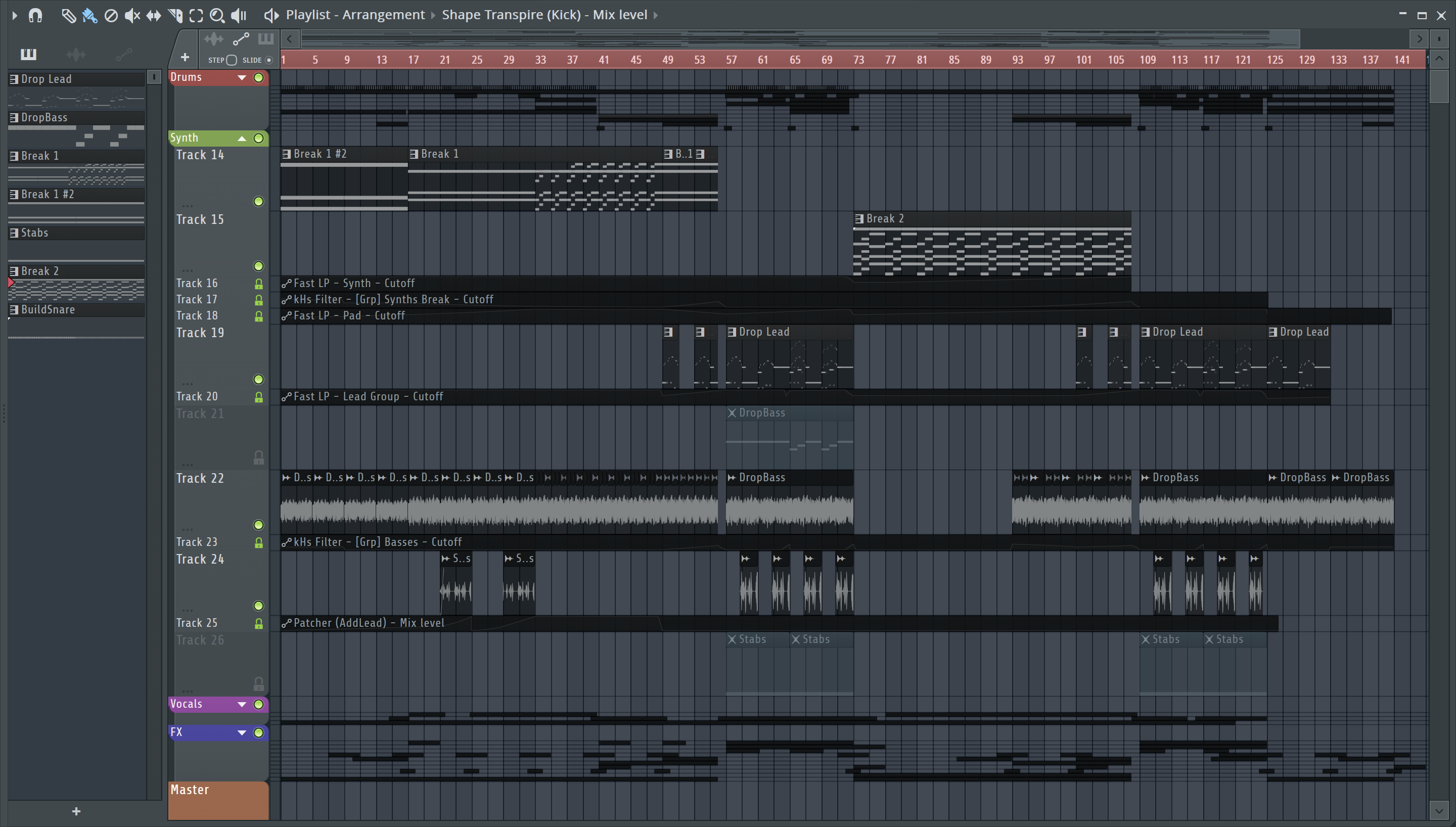Open arrow after Playlist - Arrangement

click(x=433, y=15)
